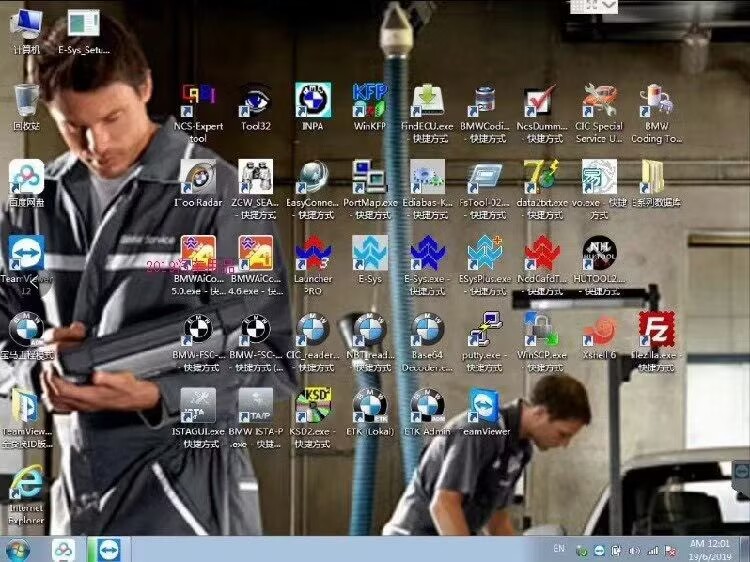Launch the NCS-Expert tool icon
The image size is (750, 562).
(198, 101)
